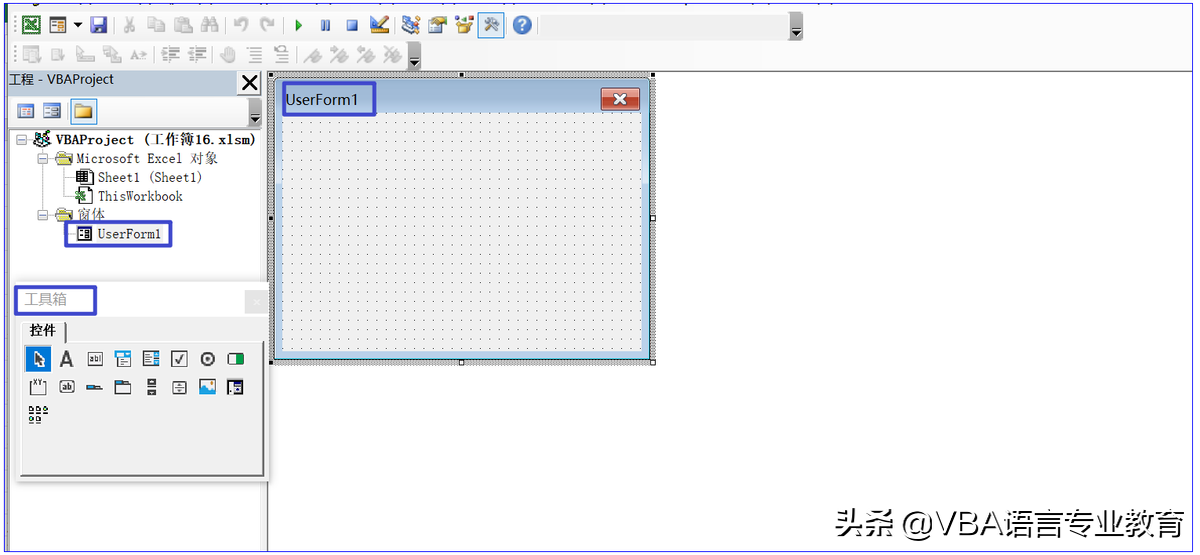Click the Reset stop button
Screen dimensions: 1200x555
pos(352,25)
